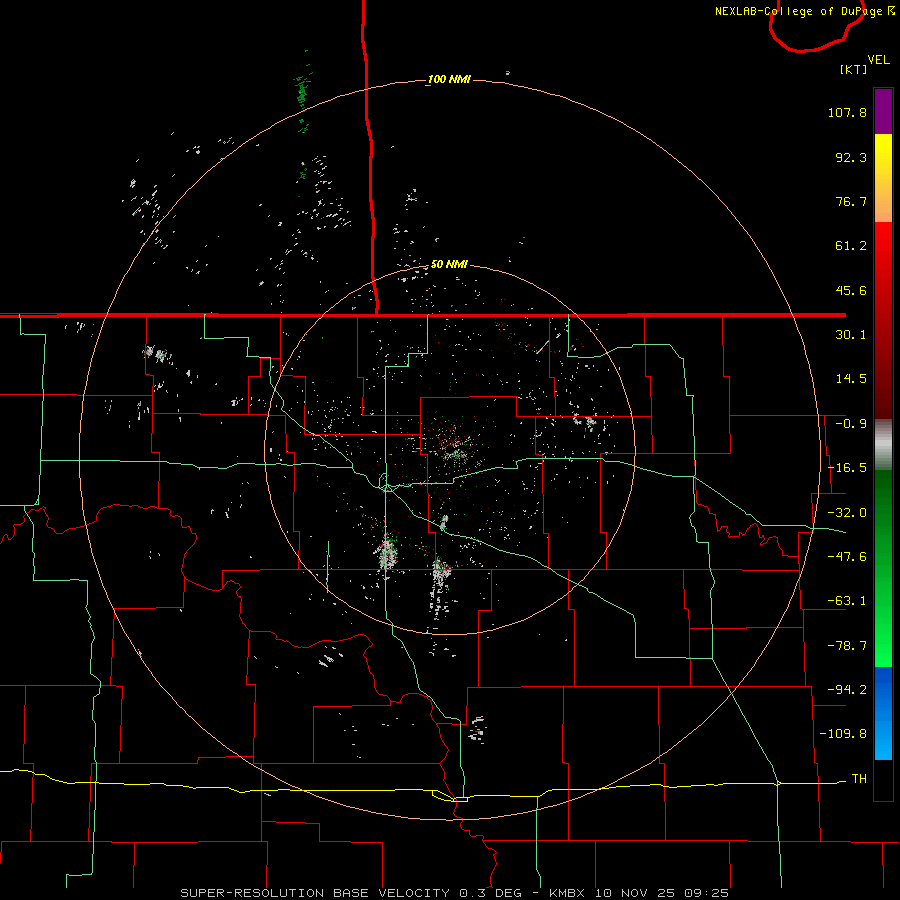Click the 92.3 legend value
Screen dimensions: 900x900
point(851,157)
